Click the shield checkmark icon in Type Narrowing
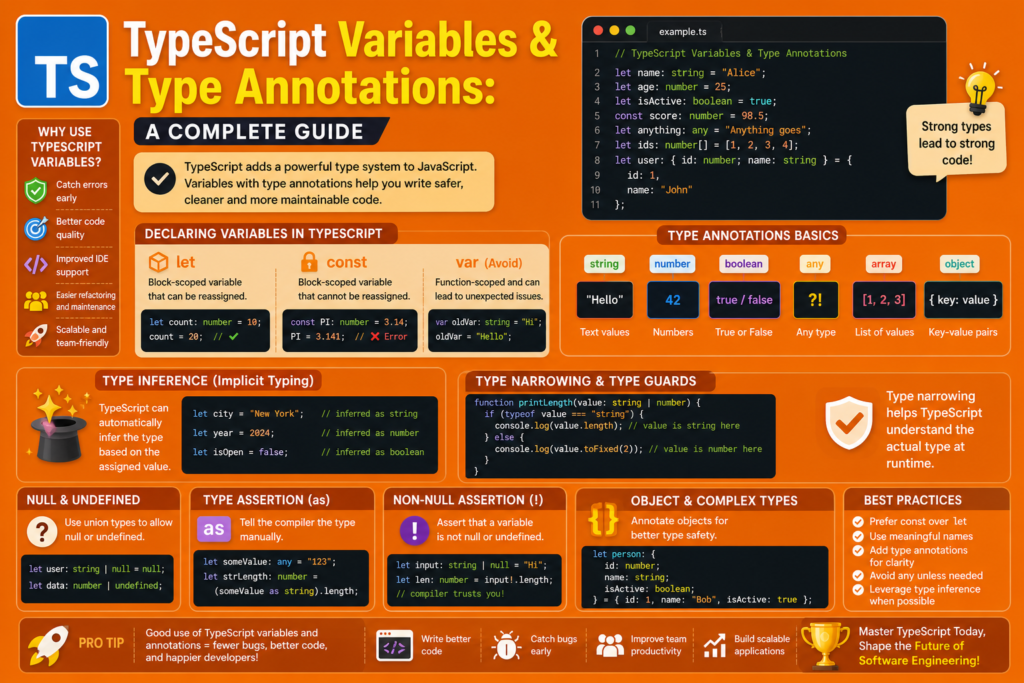Viewport: 1024px width, 683px height. point(848,422)
